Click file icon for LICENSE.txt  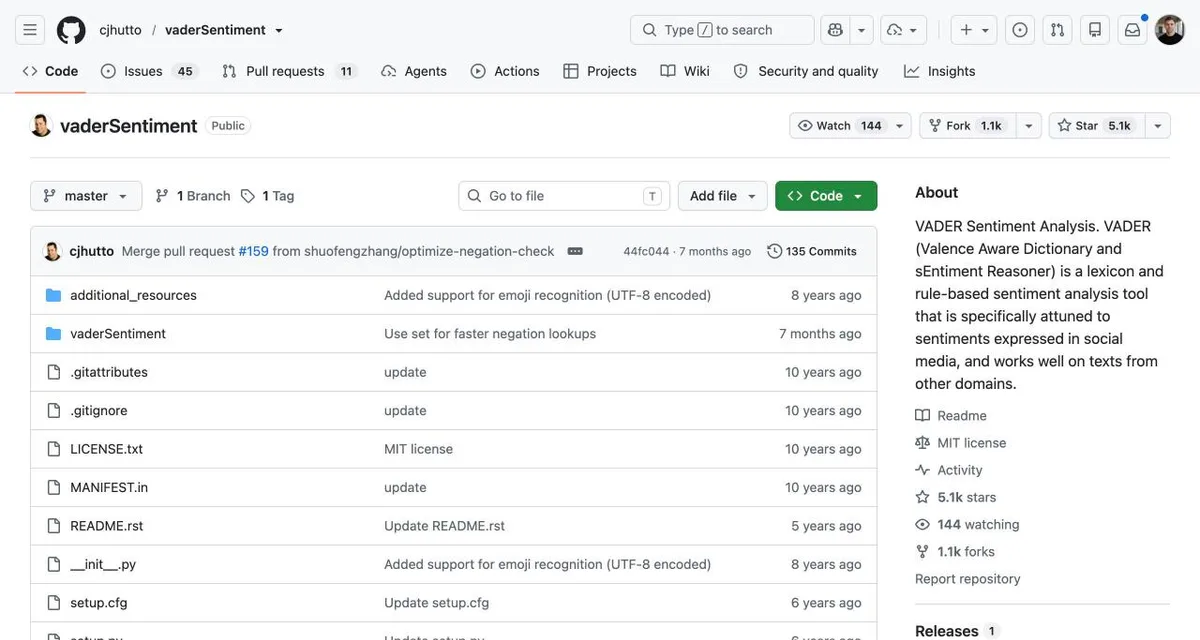(54, 449)
